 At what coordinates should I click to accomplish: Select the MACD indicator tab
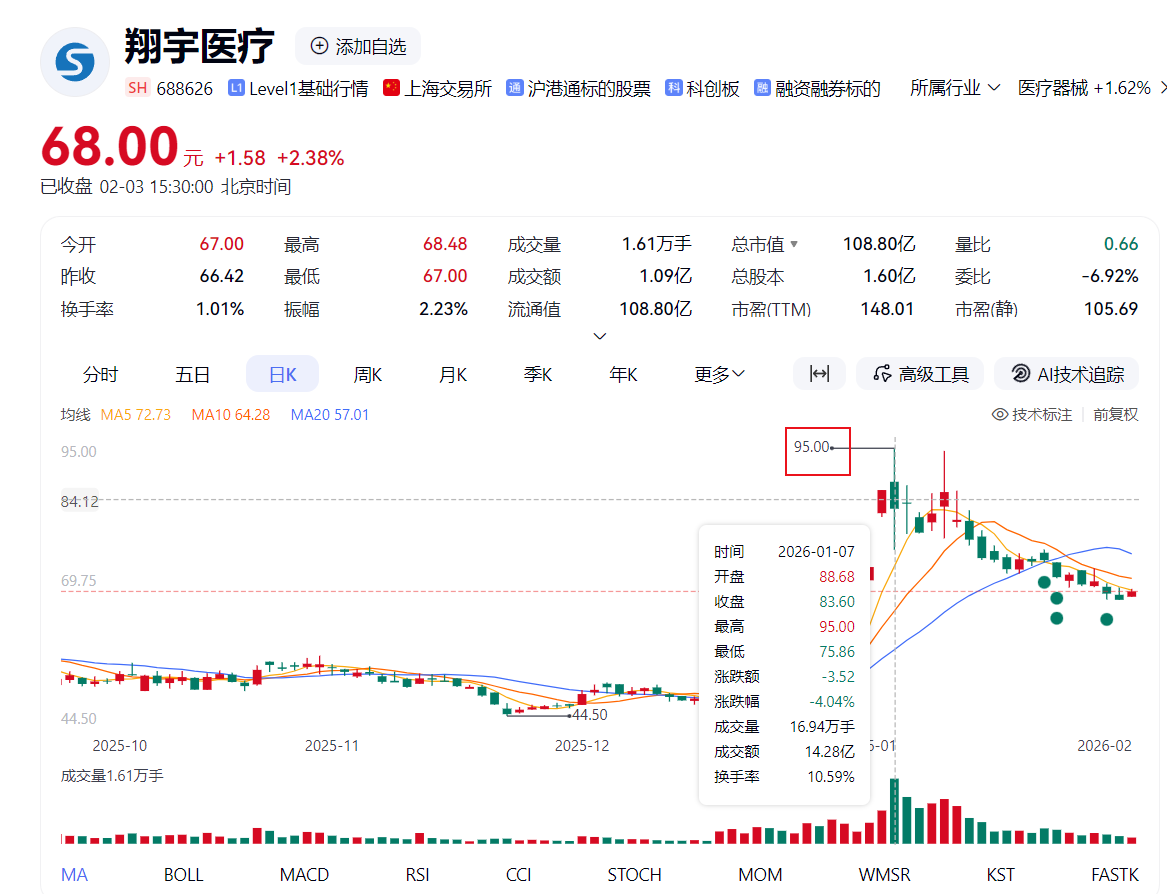click(304, 875)
